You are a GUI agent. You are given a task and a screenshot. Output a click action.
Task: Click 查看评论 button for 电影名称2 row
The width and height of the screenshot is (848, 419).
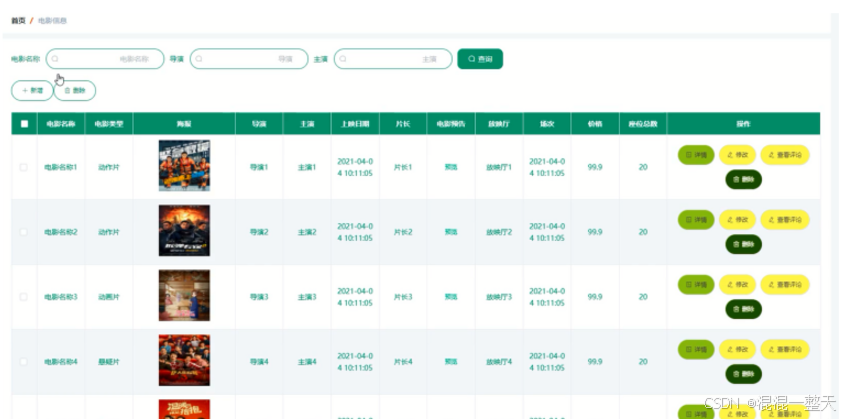tap(785, 220)
